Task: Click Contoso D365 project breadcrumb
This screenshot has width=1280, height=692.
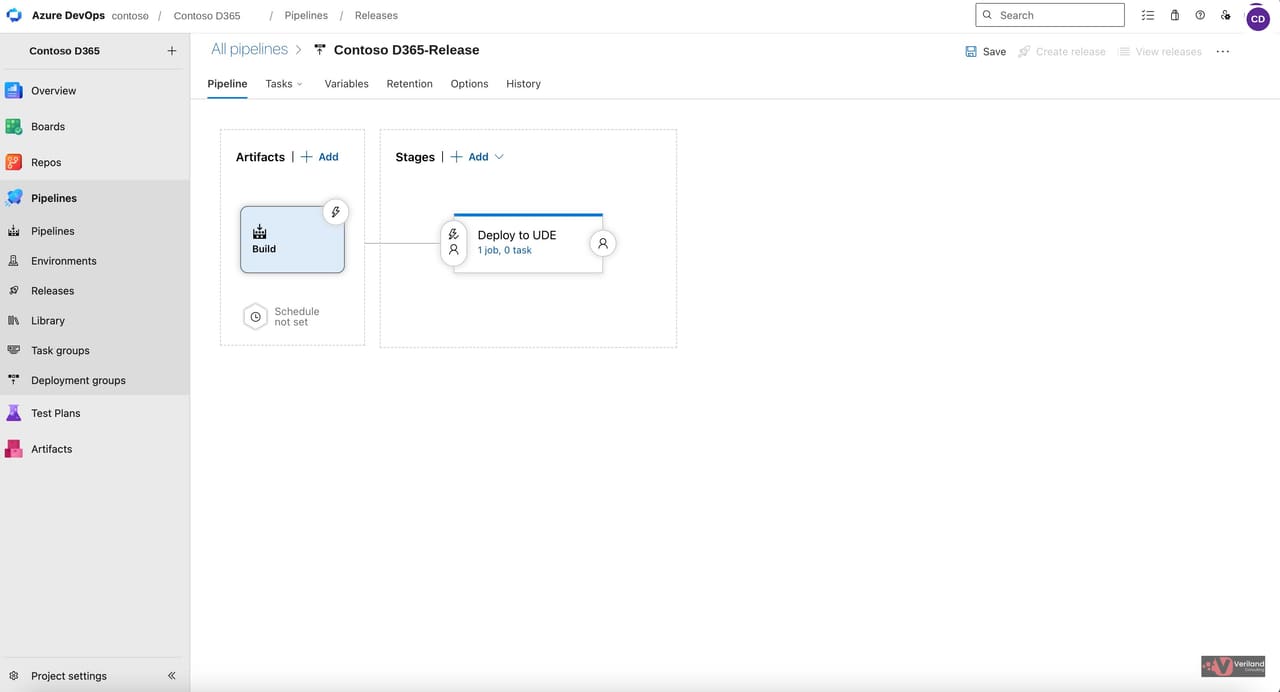Action: (207, 16)
